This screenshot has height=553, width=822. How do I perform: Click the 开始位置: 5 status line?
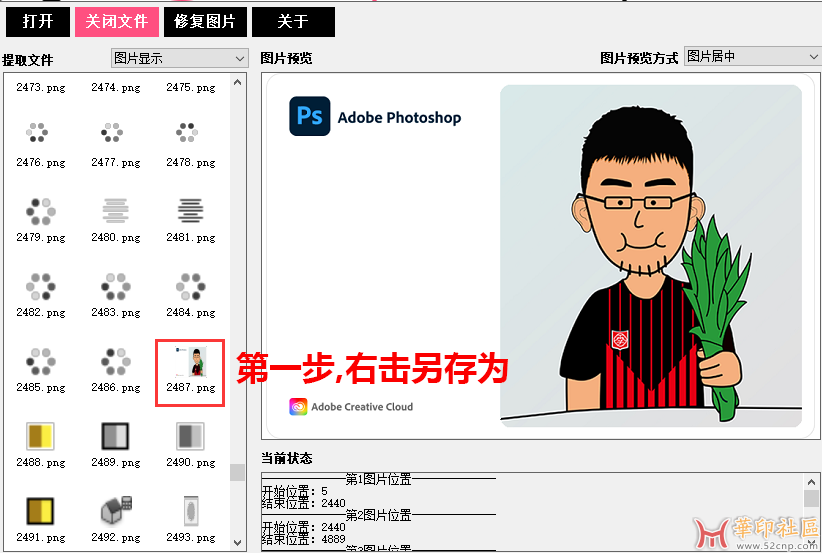pos(295,491)
